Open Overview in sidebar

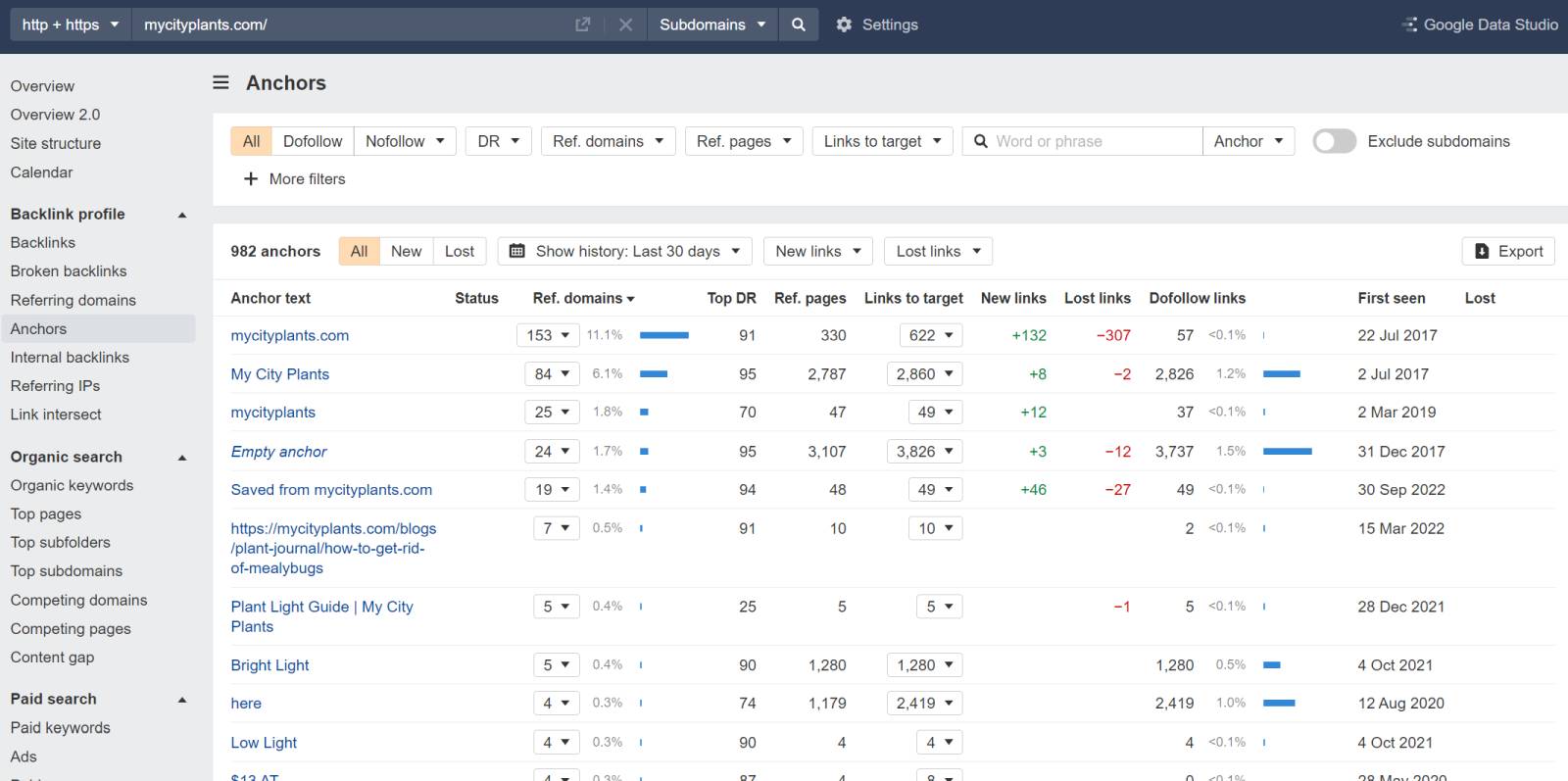42,86
